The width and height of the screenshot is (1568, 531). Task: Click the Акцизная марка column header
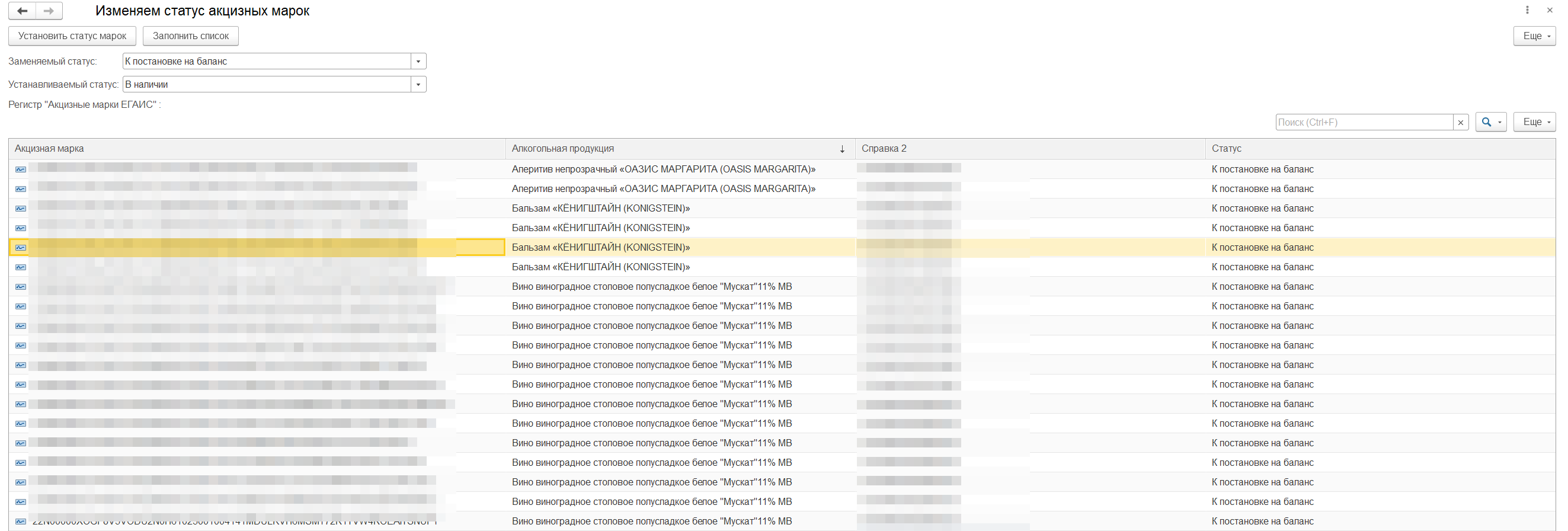click(257, 149)
